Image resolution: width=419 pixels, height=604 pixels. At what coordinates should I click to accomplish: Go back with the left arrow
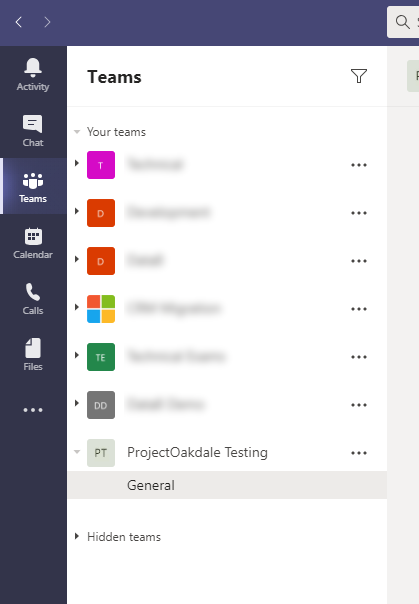click(x=18, y=22)
